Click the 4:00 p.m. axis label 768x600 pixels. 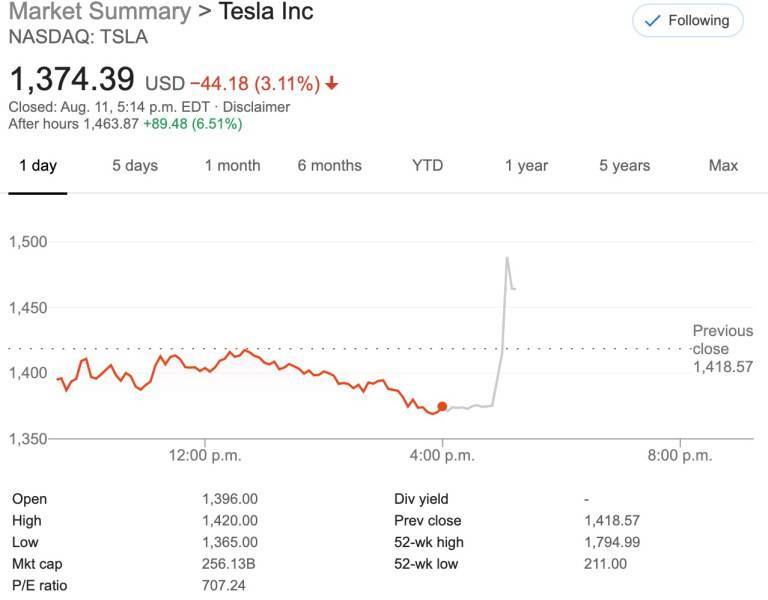[443, 456]
